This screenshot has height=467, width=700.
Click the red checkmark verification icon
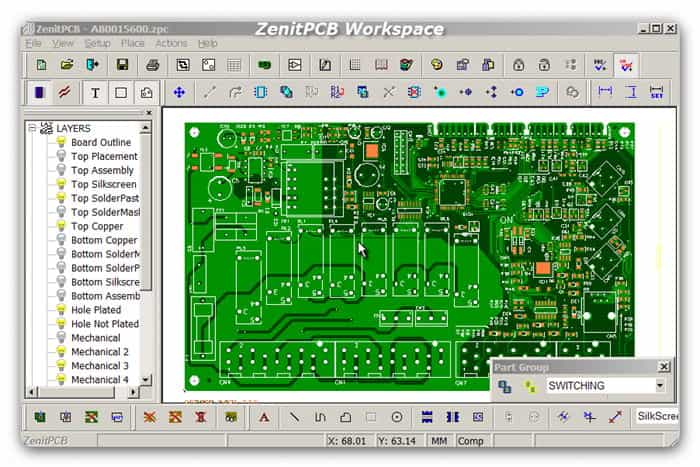(626, 66)
